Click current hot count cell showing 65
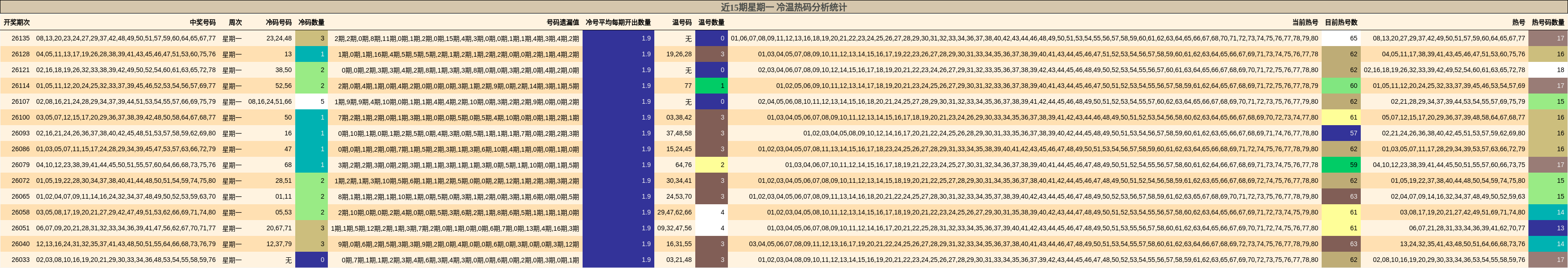 (x=1342, y=38)
